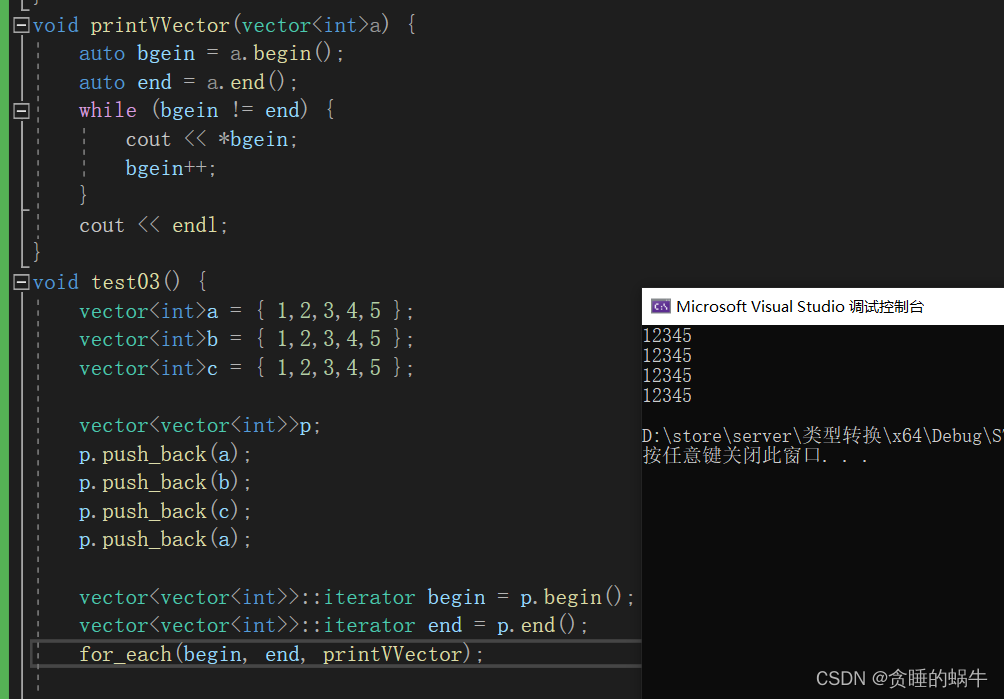Click the last 12345 console output line

click(x=667, y=396)
